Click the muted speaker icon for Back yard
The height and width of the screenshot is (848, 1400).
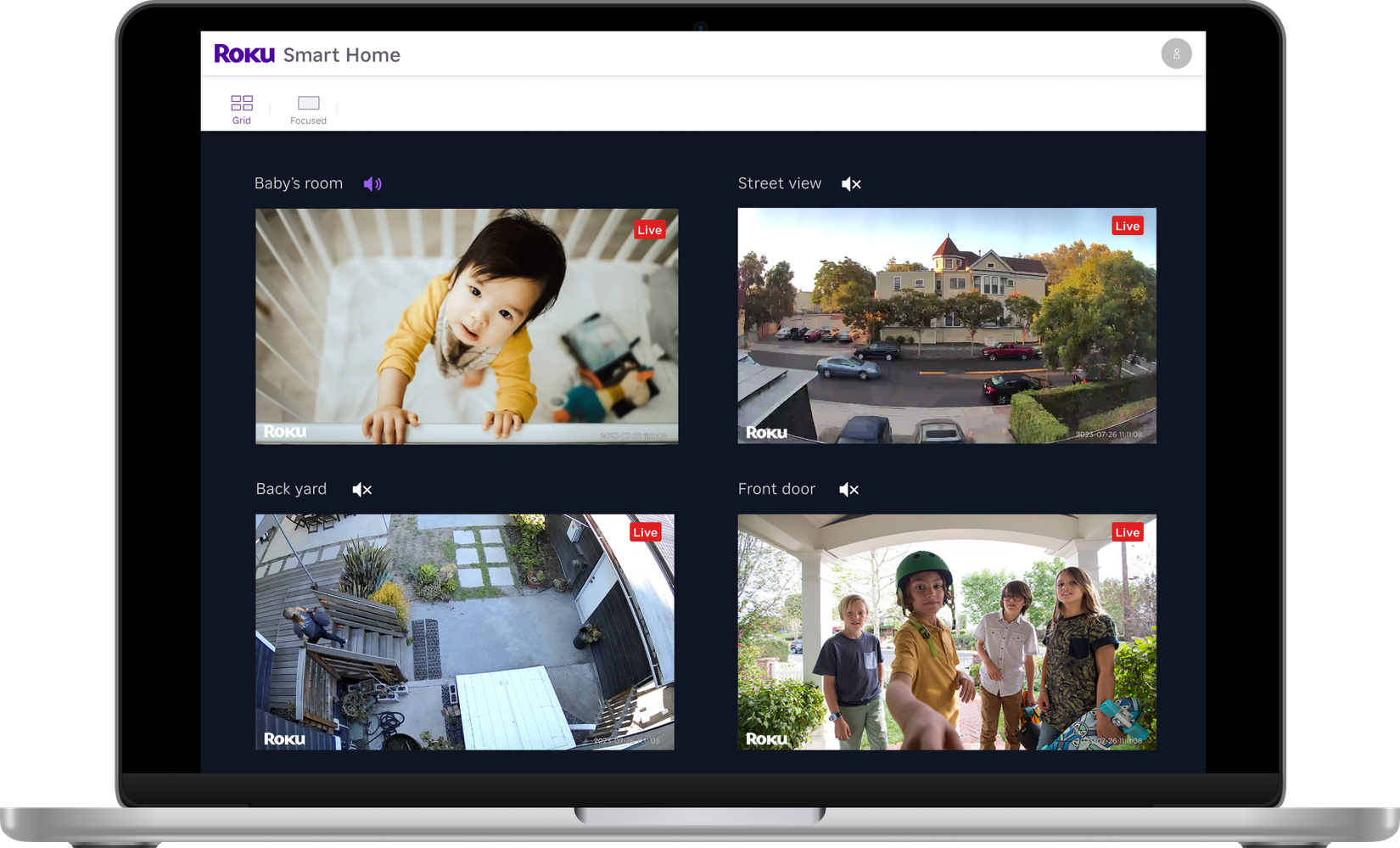coord(361,489)
